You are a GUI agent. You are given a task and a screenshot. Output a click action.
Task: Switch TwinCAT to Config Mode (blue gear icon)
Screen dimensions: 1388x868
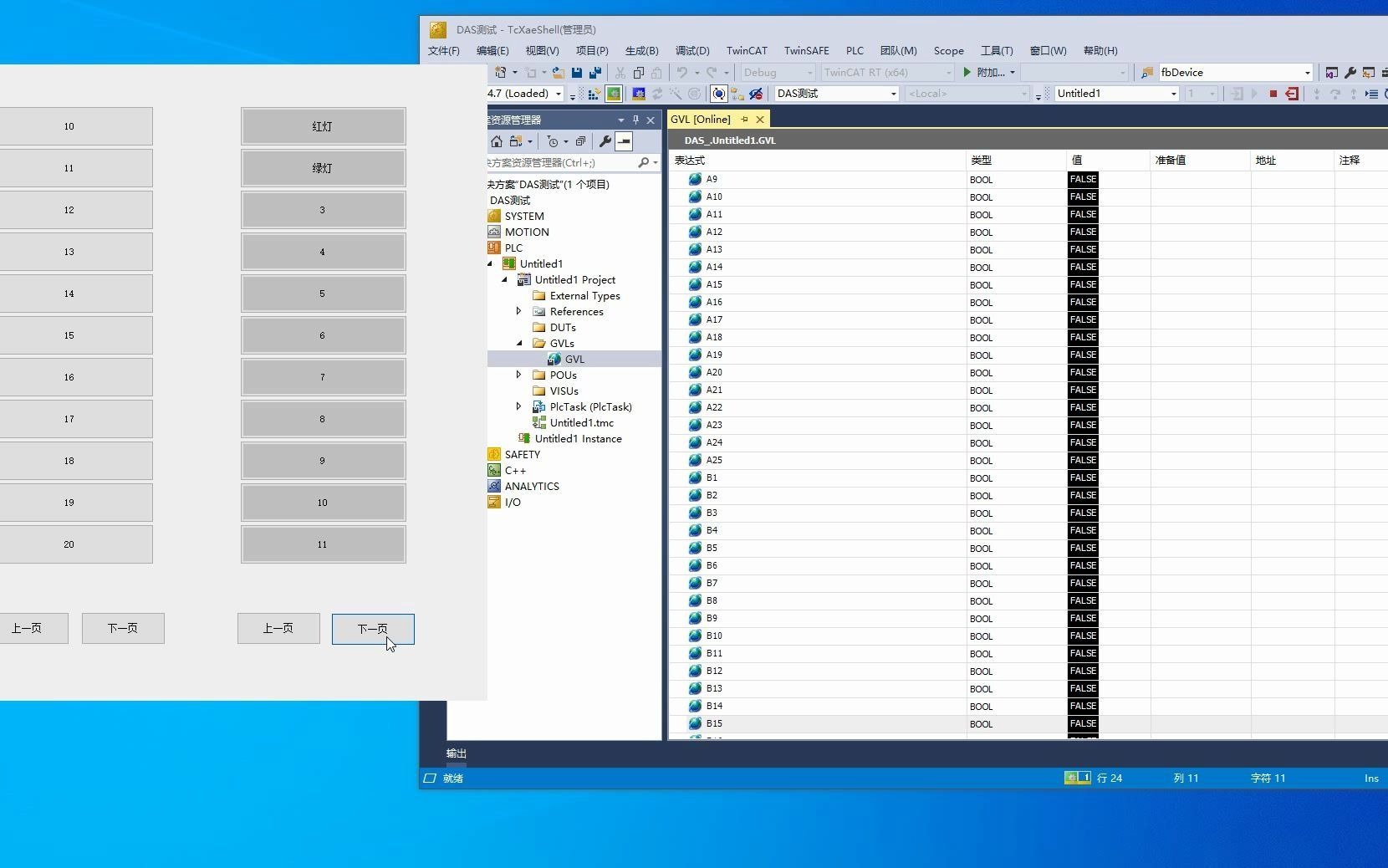639,94
